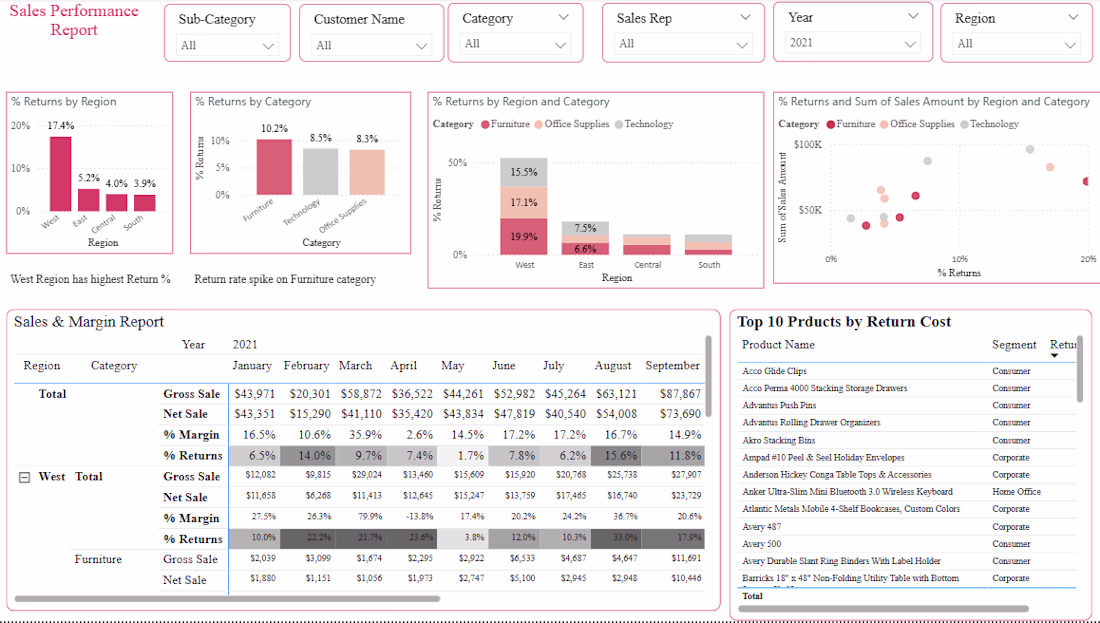
Task: Click the matrix horizontal scrollbar
Action: pos(227,599)
